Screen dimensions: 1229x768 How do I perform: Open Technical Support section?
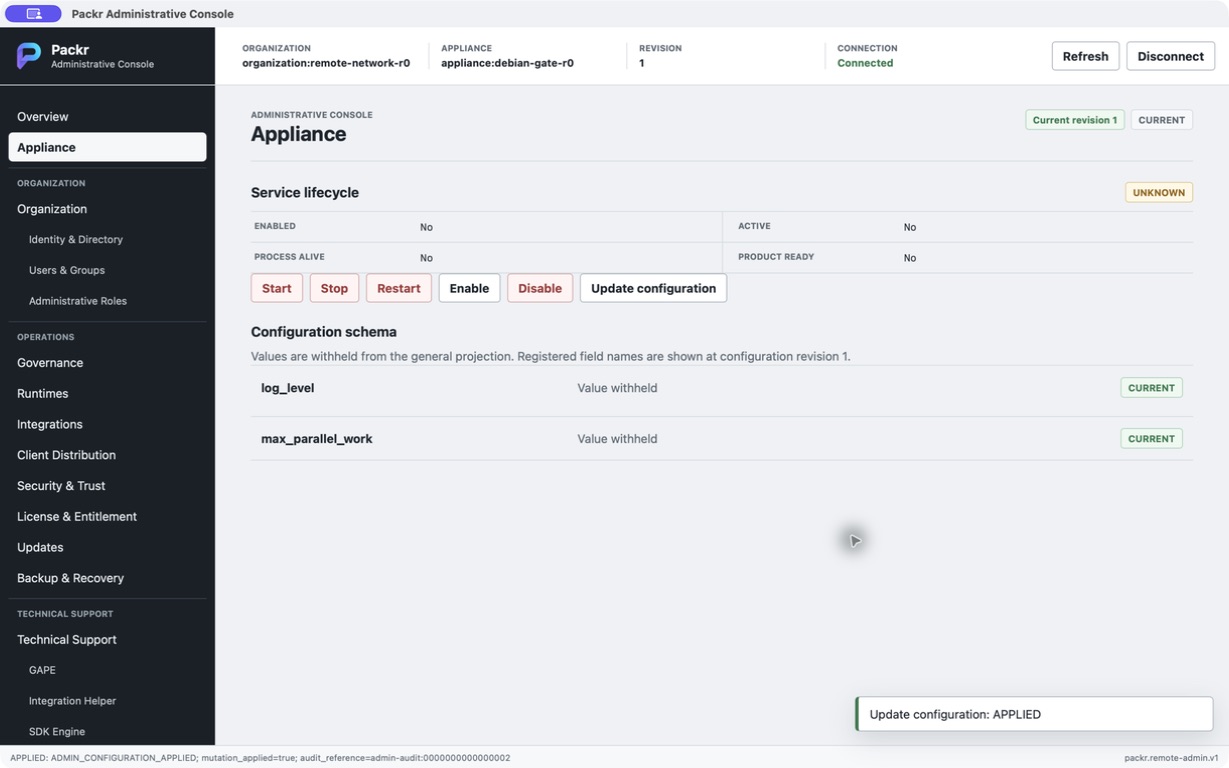pos(107,640)
